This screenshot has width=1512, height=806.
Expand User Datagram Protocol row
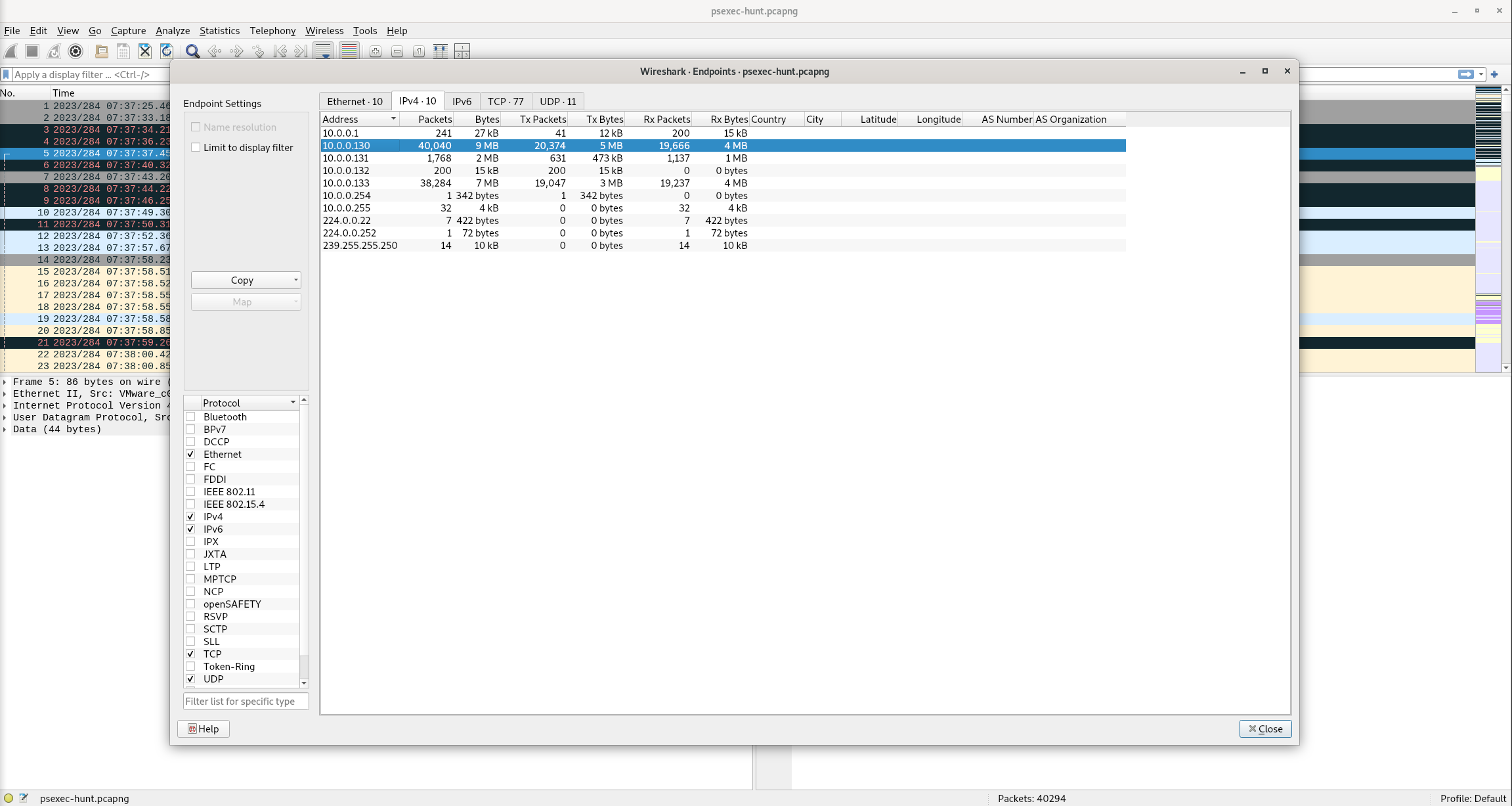(5, 417)
